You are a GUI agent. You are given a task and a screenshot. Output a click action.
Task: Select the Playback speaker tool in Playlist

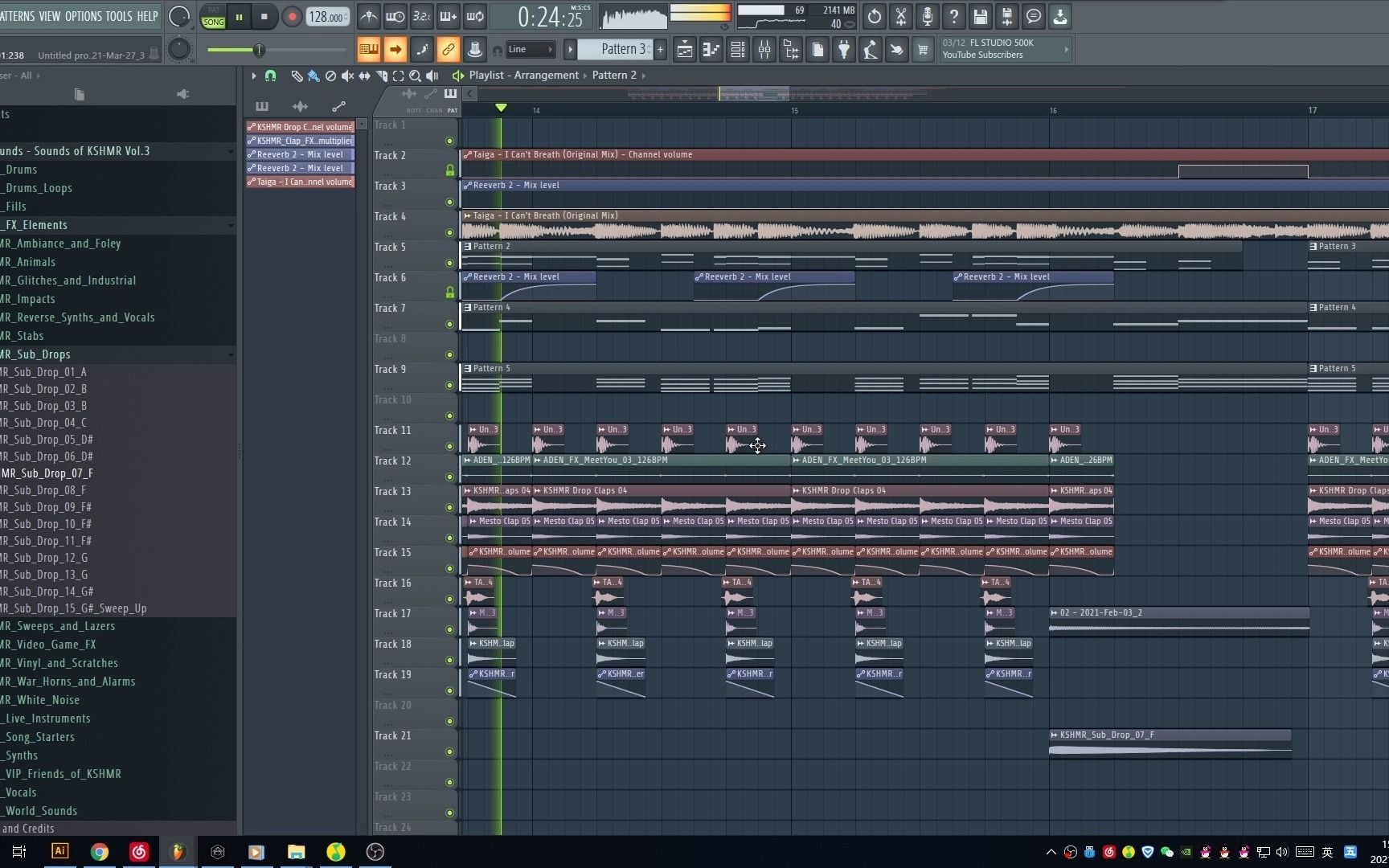(x=432, y=76)
